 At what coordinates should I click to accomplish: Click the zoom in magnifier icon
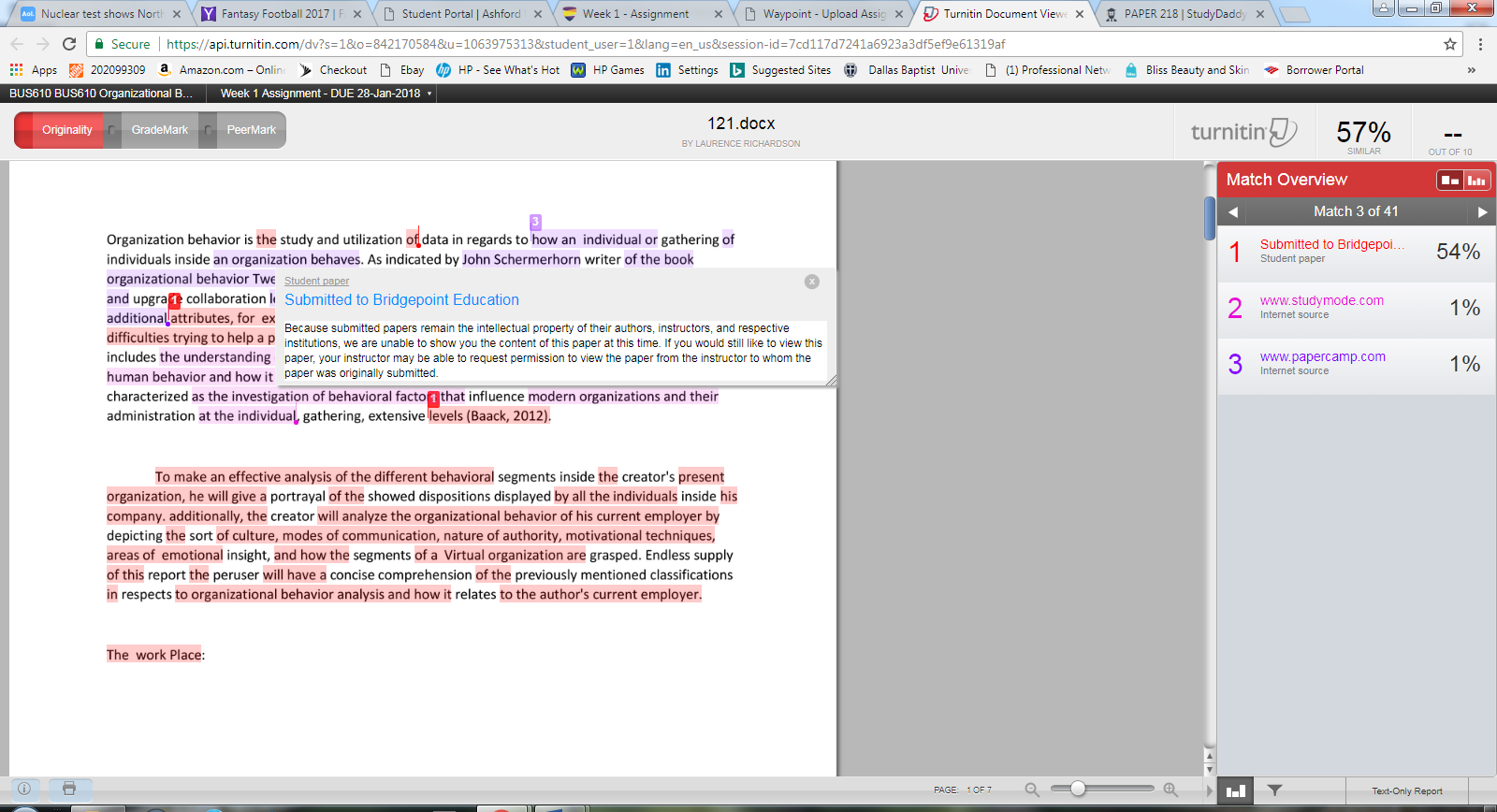[x=1170, y=790]
